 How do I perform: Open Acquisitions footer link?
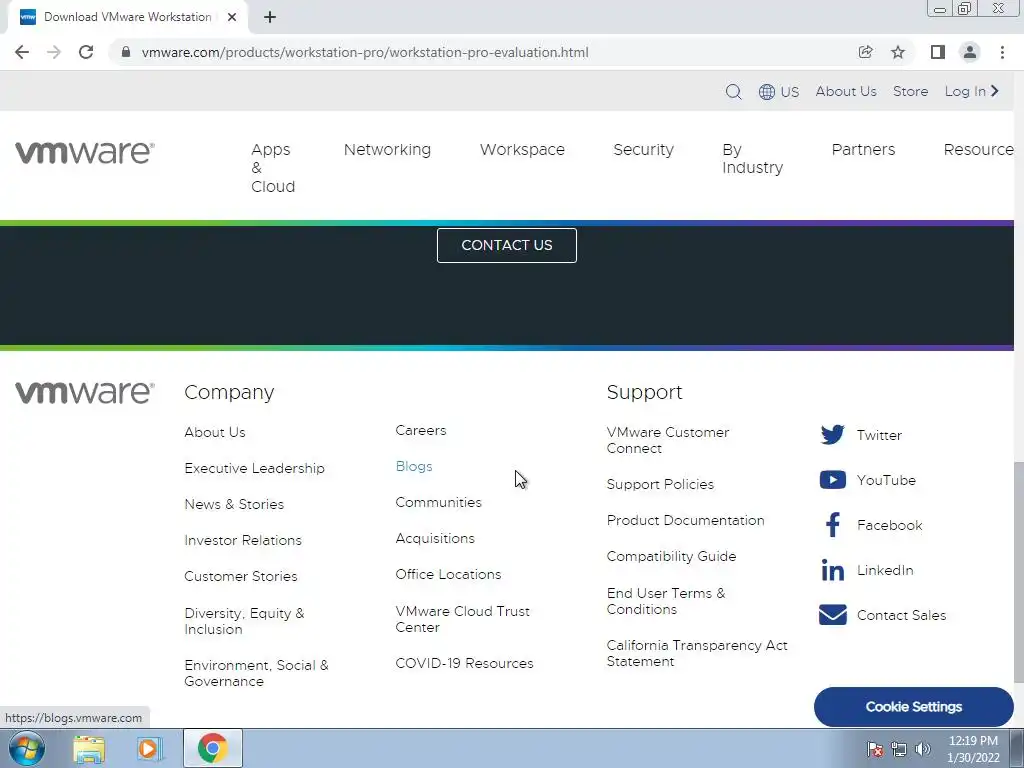click(x=435, y=538)
